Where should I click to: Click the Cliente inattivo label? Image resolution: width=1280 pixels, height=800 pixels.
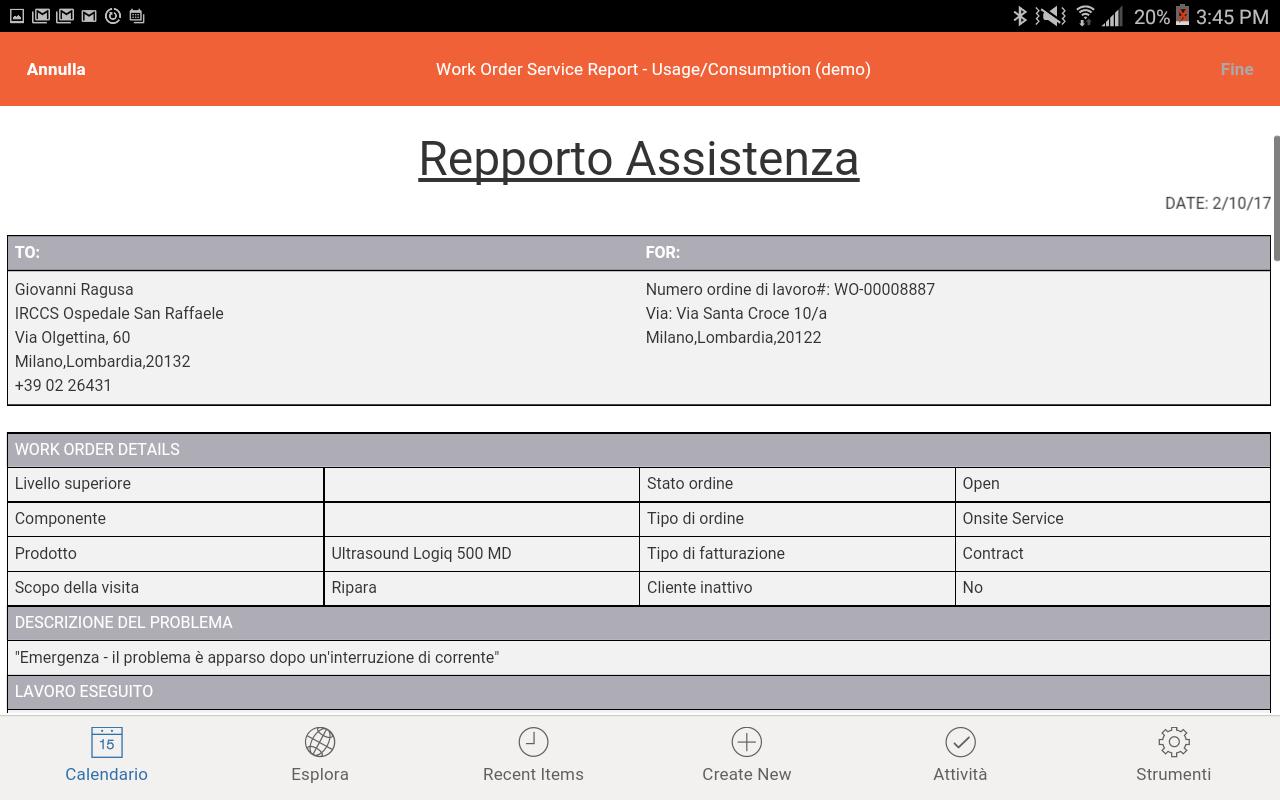(699, 587)
